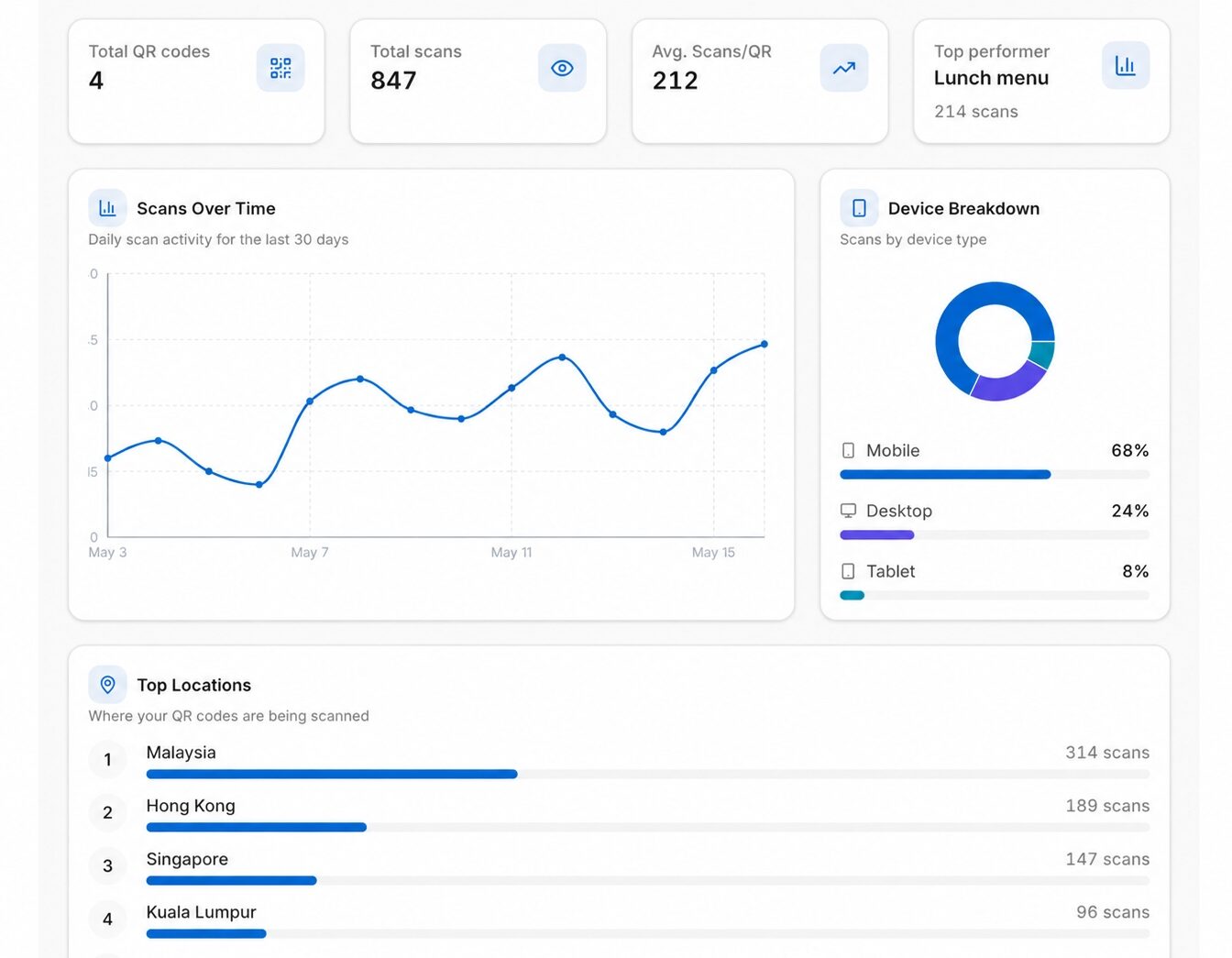Click the 'May 3' axis label
The width and height of the screenshot is (1232, 958).
[x=107, y=553]
